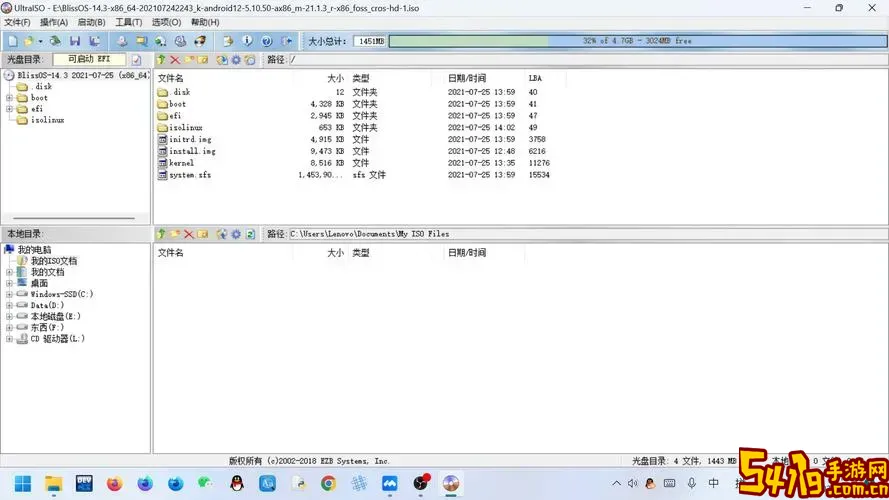This screenshot has width=889, height=500.
Task: Open the 文件(F) menu
Action: tap(17, 22)
